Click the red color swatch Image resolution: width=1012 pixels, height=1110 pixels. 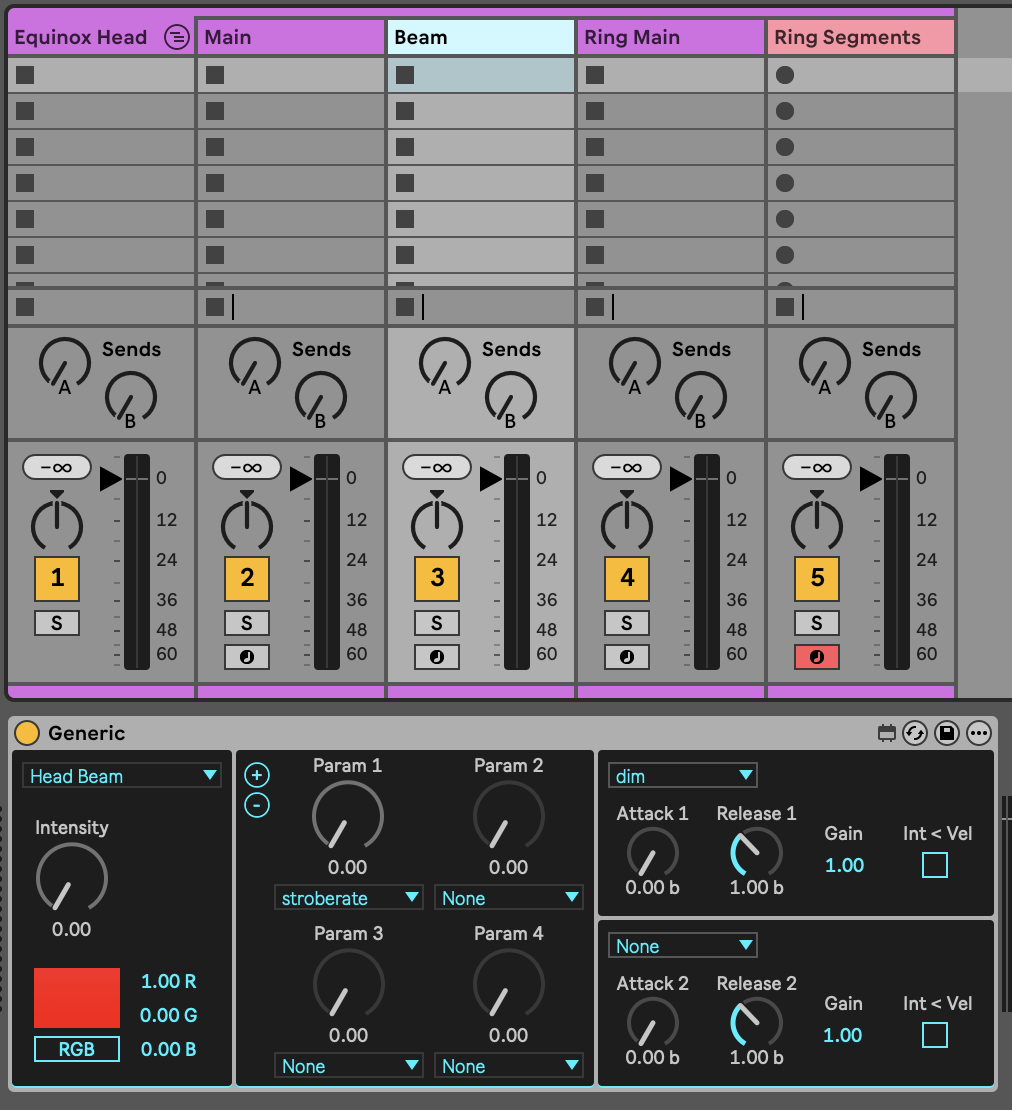[x=77, y=997]
